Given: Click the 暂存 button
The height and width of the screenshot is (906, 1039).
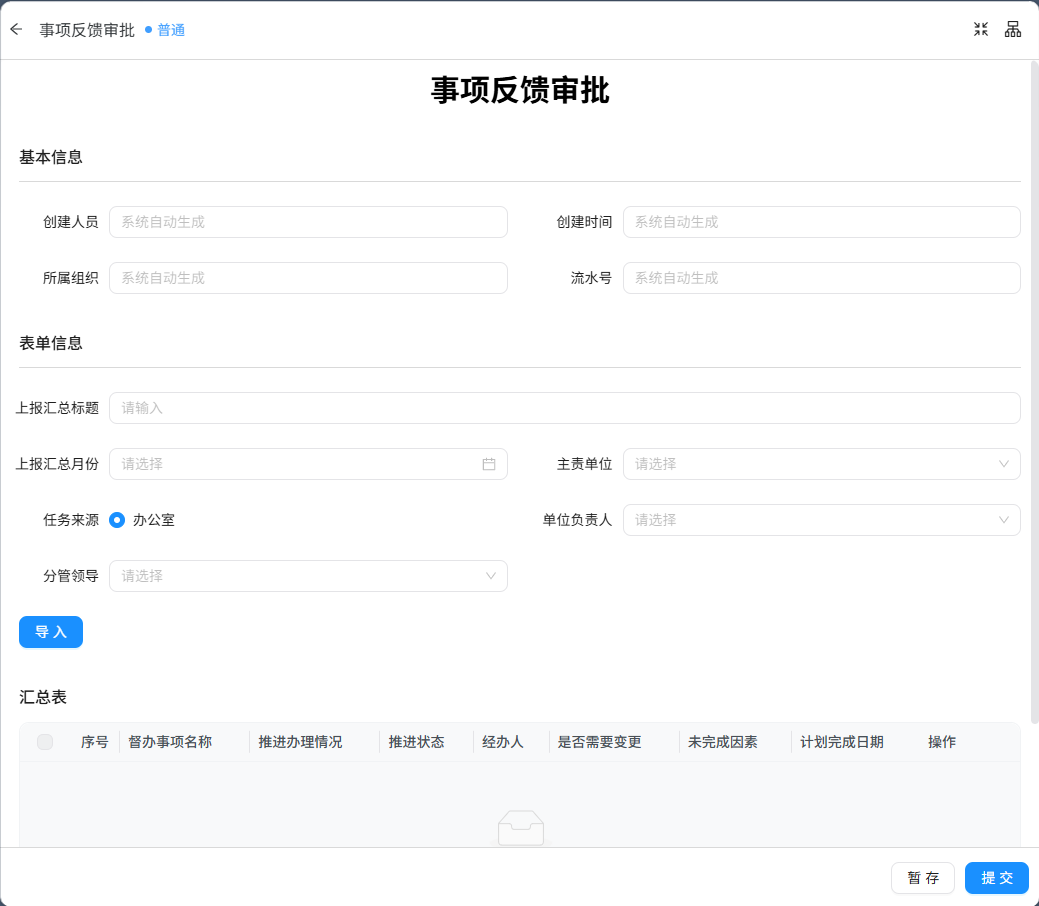Looking at the screenshot, I should tap(922, 878).
